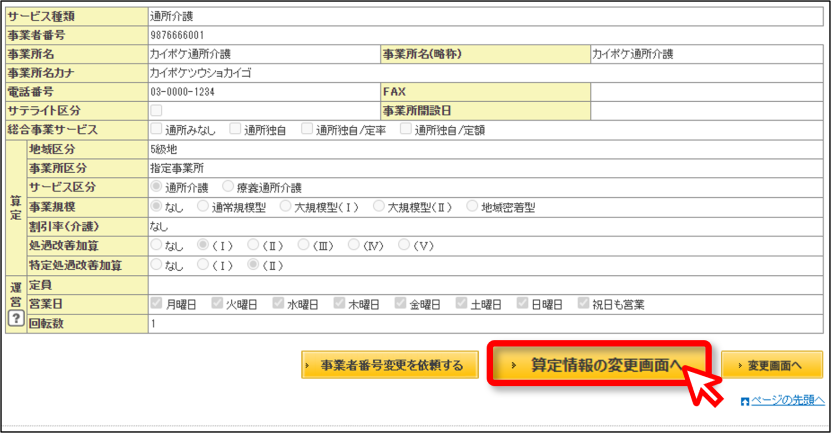
Task: Click the question mark help icon
Action: (16, 318)
